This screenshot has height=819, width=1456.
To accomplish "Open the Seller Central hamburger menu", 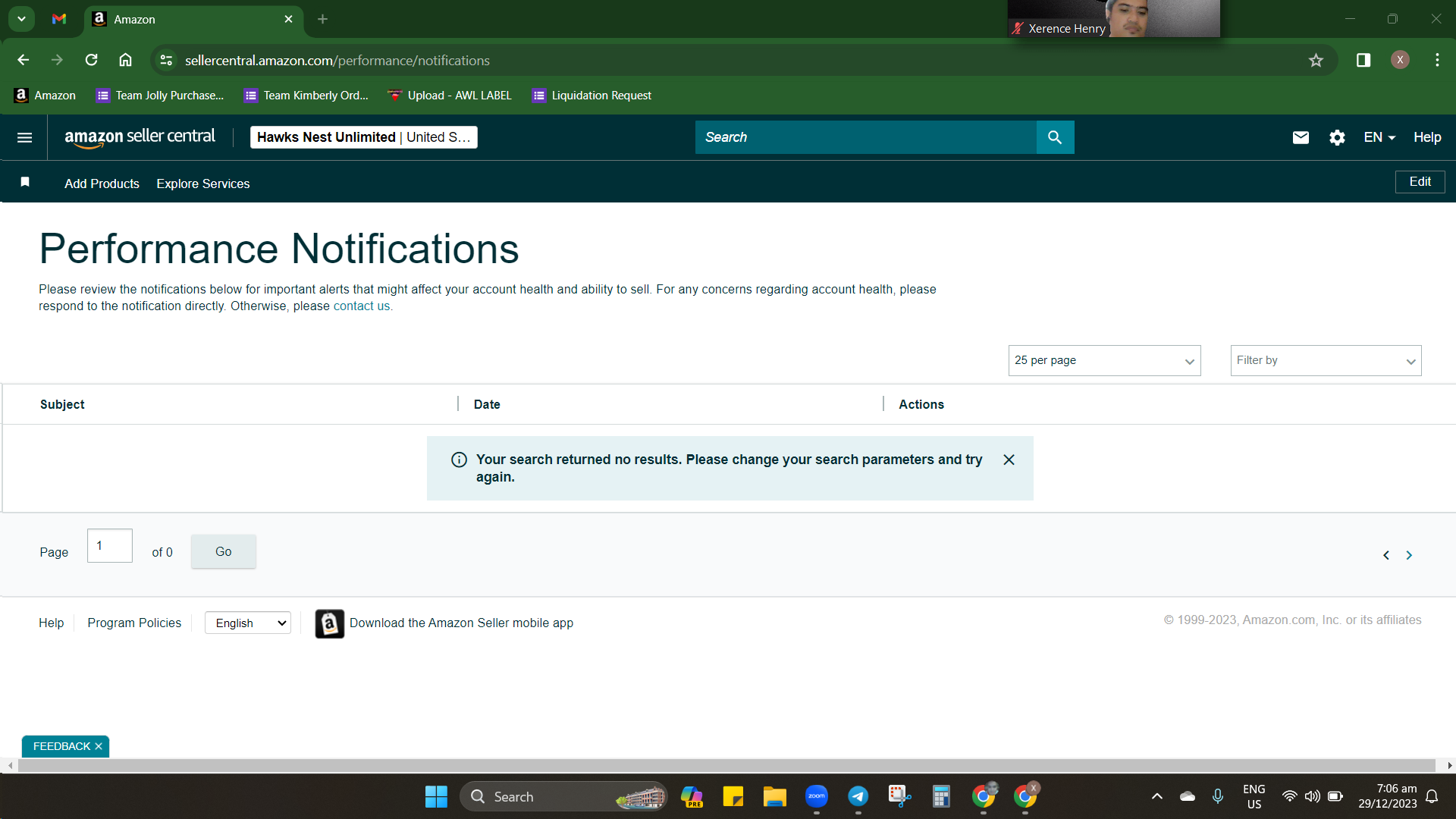I will tap(24, 137).
